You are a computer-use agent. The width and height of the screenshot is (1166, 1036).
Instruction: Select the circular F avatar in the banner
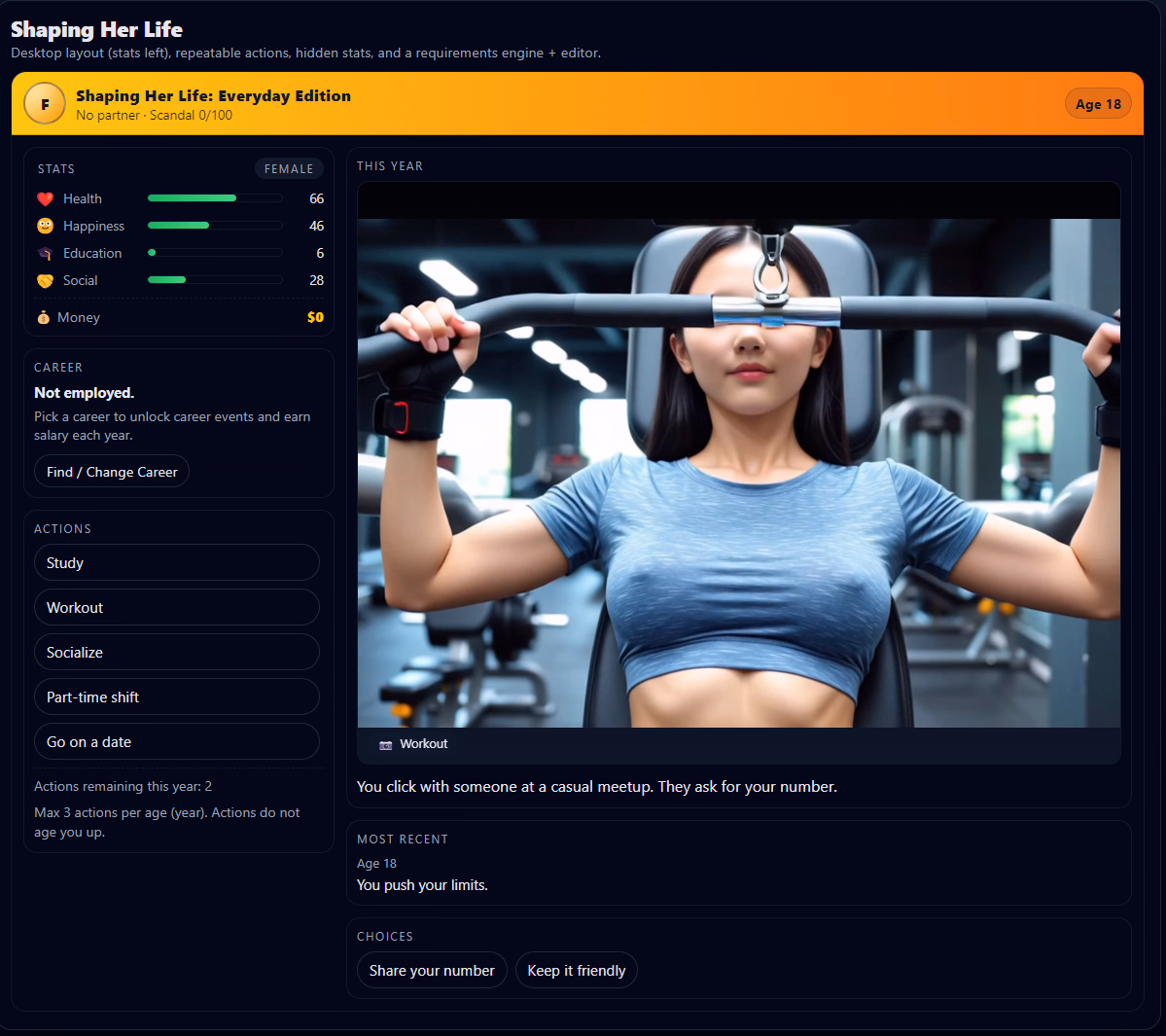[x=44, y=103]
